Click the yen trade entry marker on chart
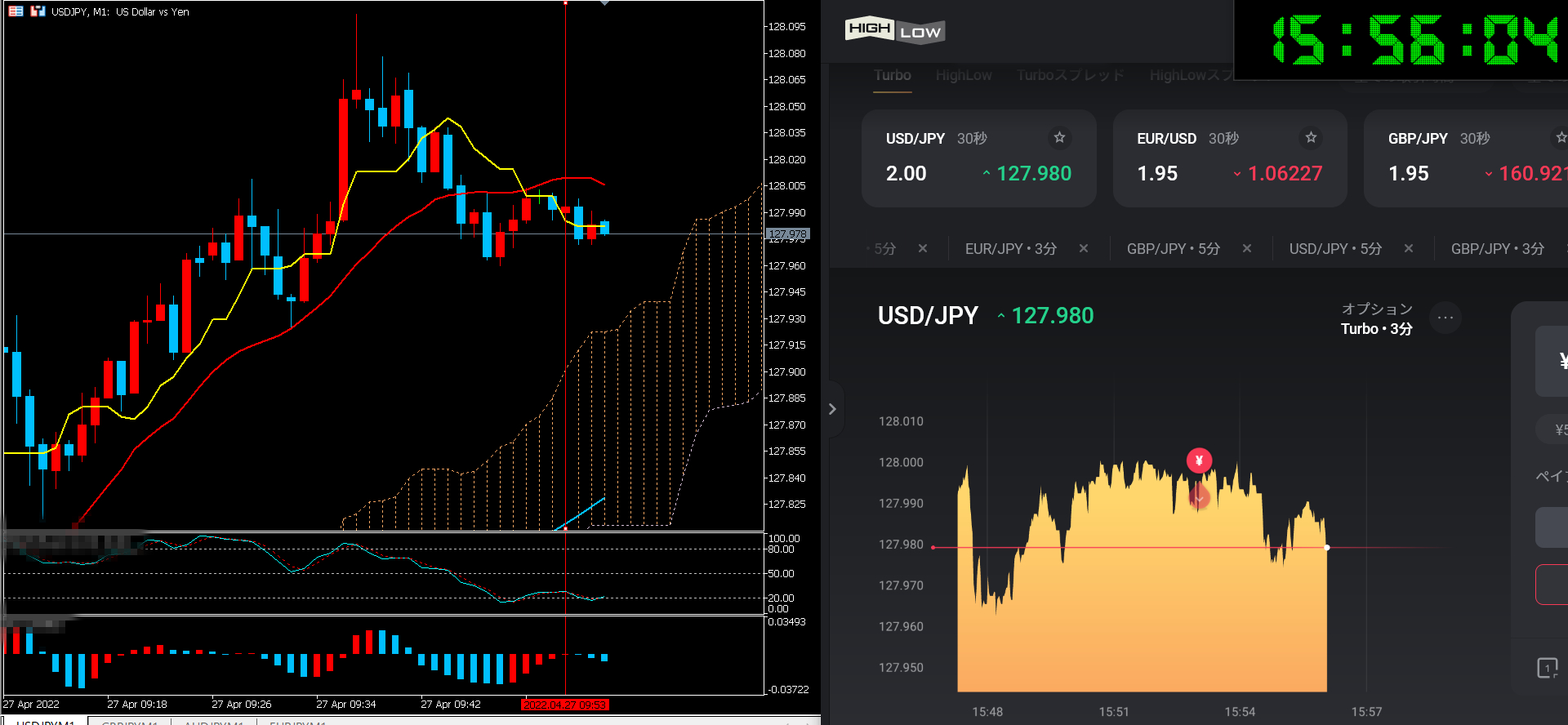This screenshot has height=725, width=1568. pos(1199,460)
